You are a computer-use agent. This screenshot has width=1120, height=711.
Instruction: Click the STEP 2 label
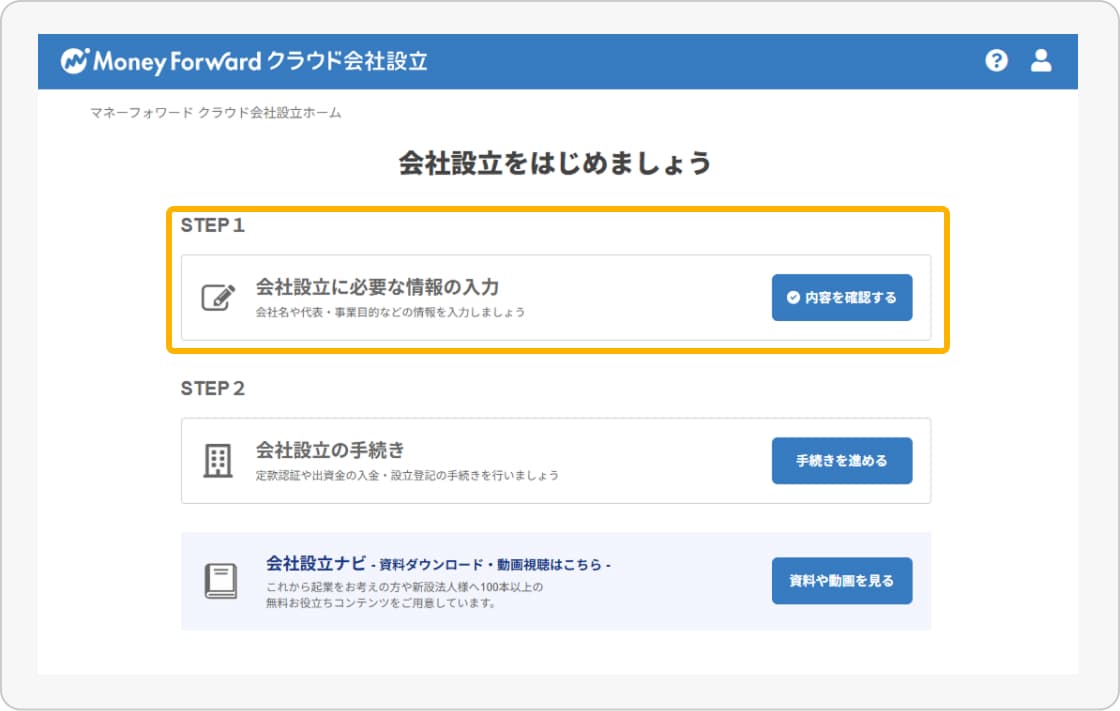[212, 389]
